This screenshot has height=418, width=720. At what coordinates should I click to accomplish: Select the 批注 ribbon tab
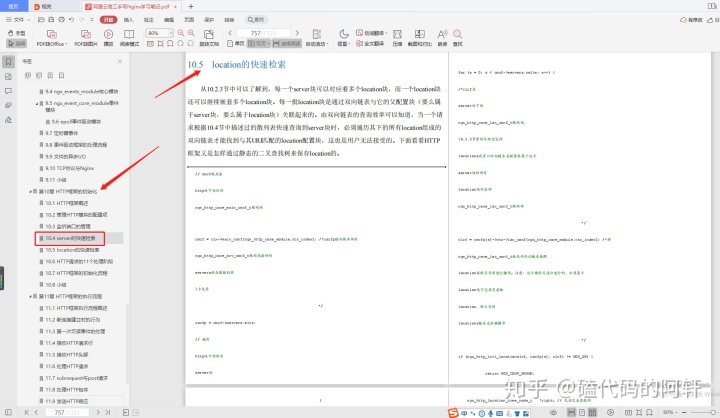tap(148, 20)
